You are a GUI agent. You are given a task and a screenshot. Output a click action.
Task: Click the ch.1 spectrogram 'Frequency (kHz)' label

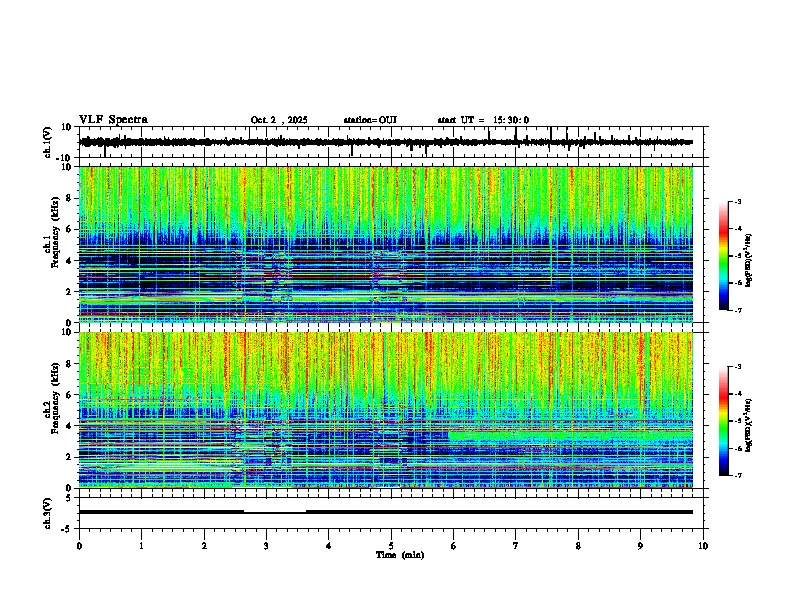55,232
